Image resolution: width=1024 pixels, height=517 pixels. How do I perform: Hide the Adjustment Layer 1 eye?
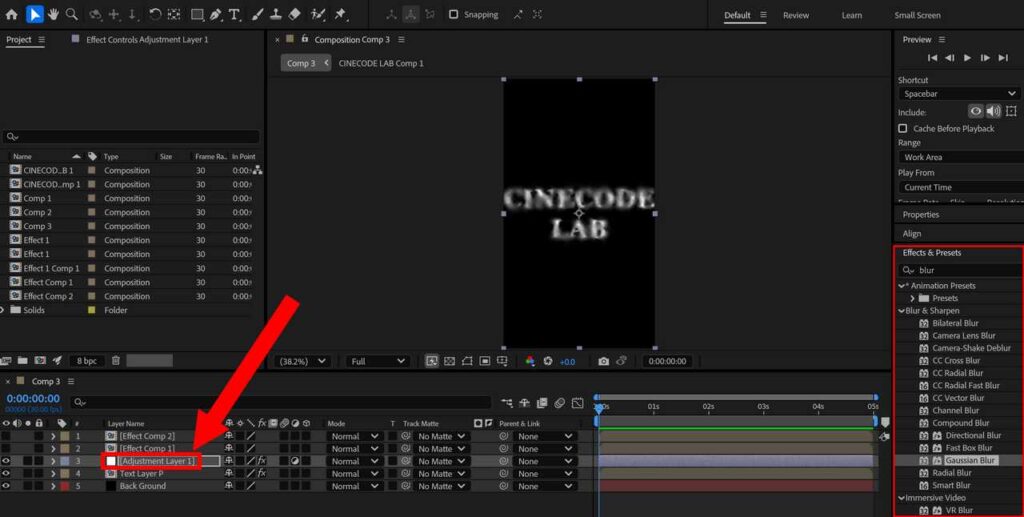(x=6, y=461)
